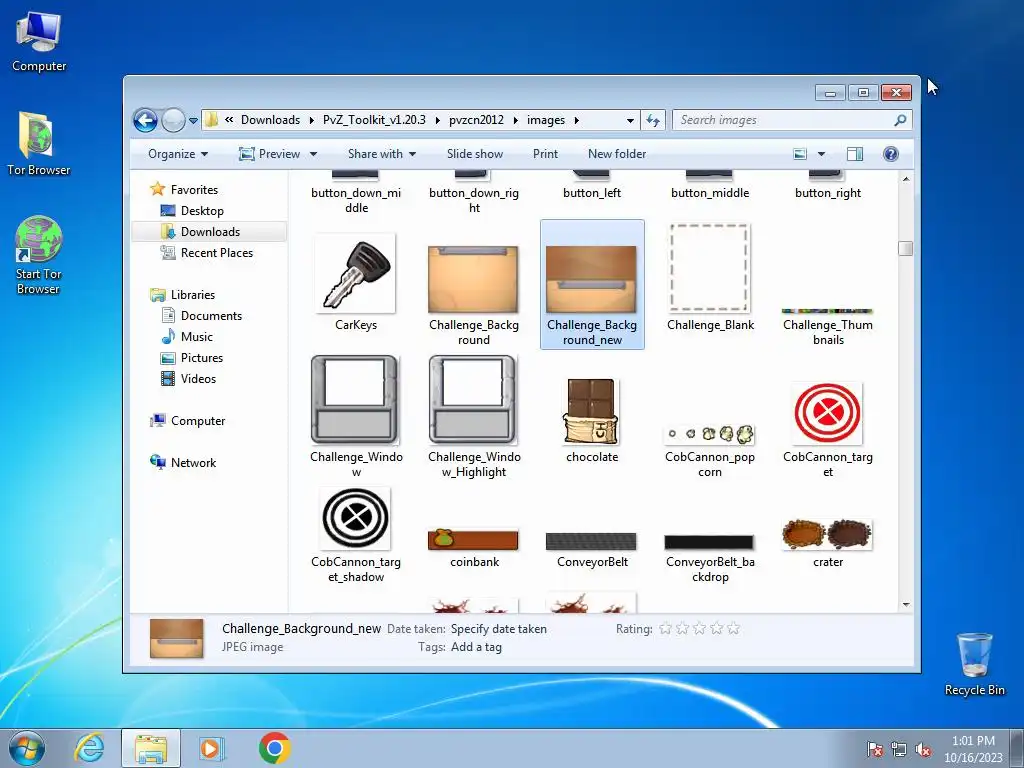
Task: Click the Print toolbar button
Action: coord(545,154)
